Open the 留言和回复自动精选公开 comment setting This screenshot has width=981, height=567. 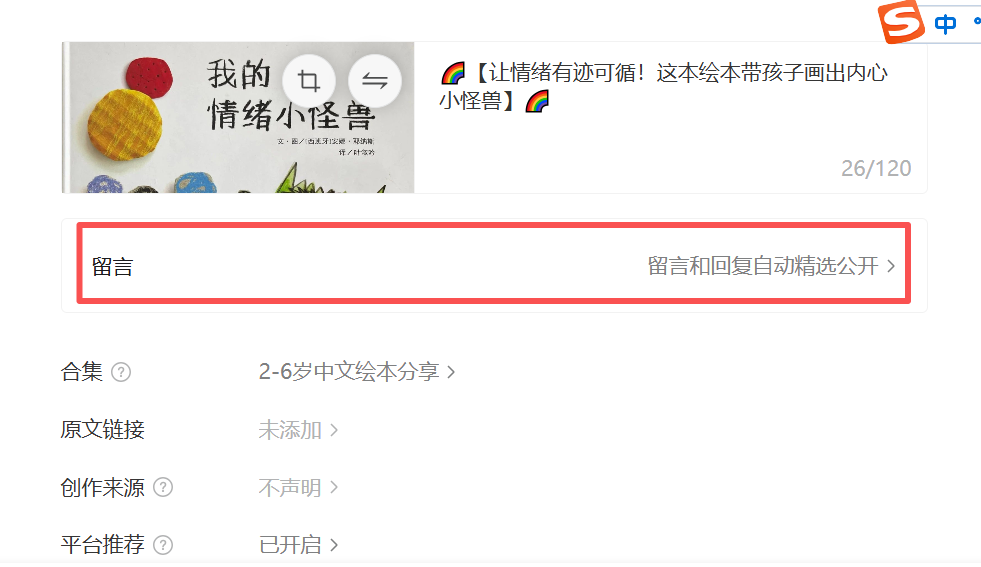(x=771, y=266)
